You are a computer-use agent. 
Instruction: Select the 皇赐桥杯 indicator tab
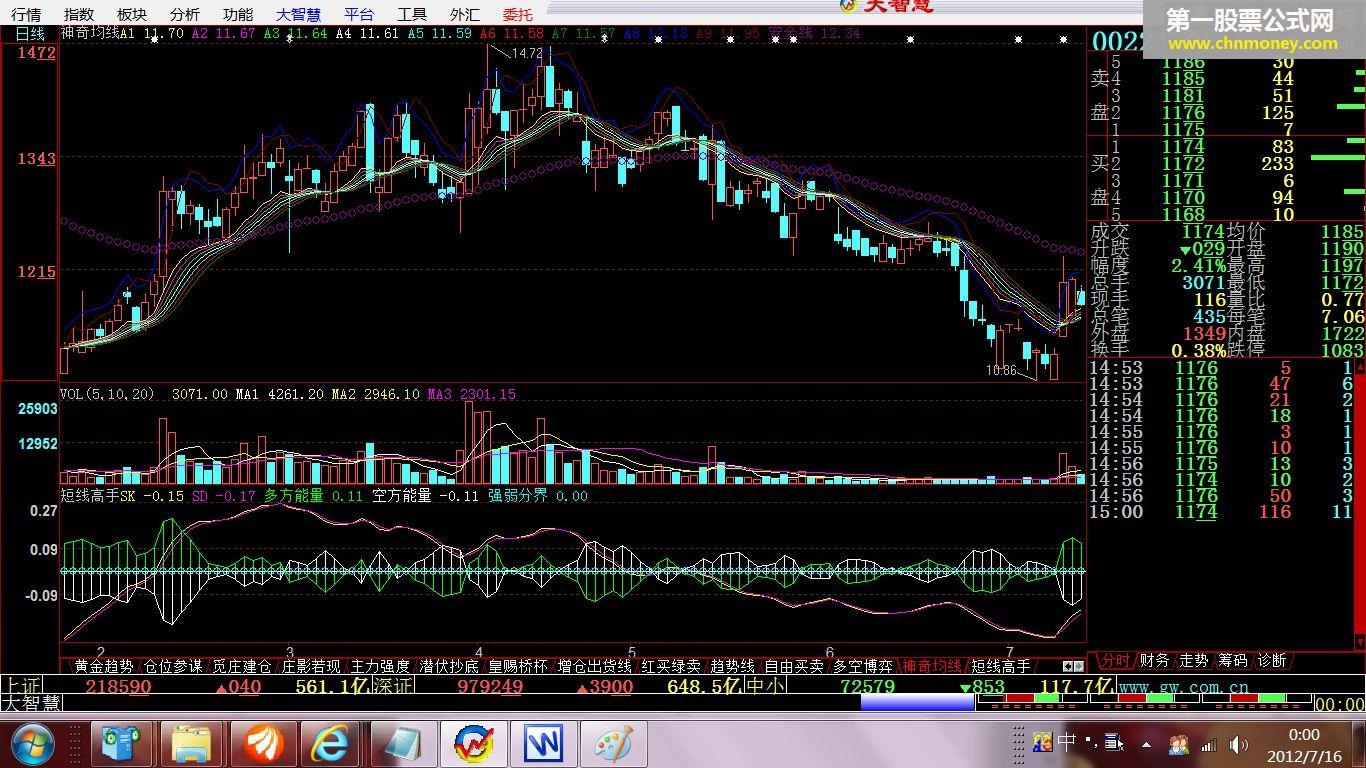[x=518, y=666]
